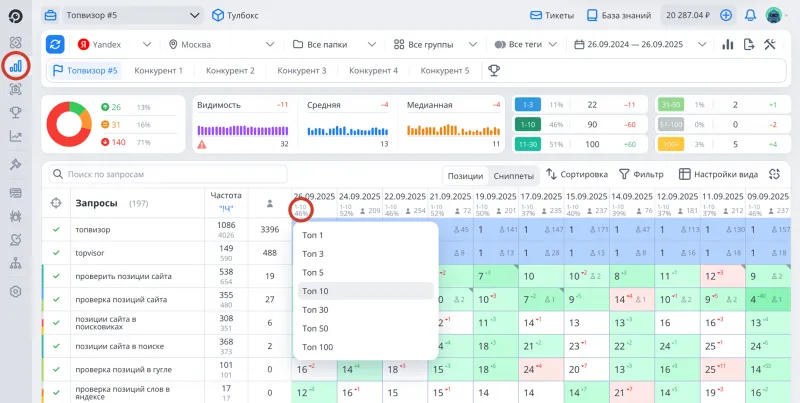Expand the Yandex search engine dropdown
Image resolution: width=800 pixels, height=403 pixels.
click(110, 45)
